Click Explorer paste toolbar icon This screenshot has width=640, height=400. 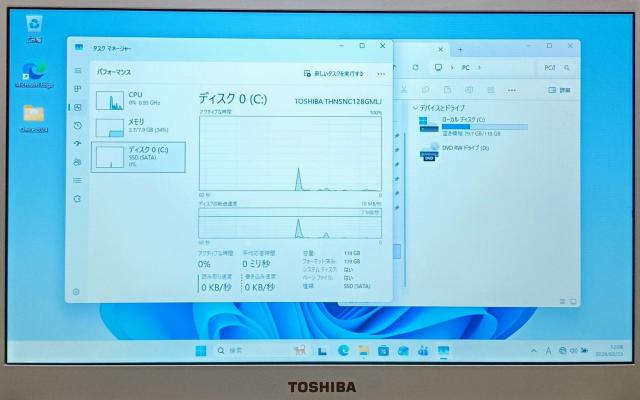click(447, 90)
